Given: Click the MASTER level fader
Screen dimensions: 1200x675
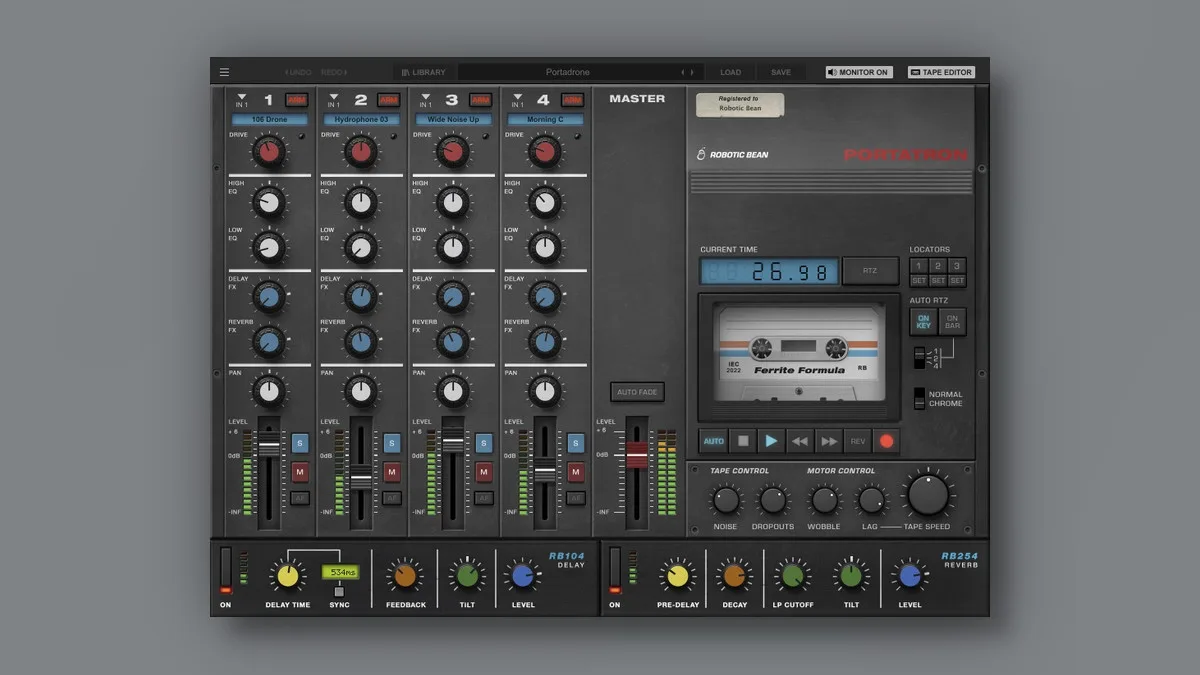Looking at the screenshot, I should 637,454.
